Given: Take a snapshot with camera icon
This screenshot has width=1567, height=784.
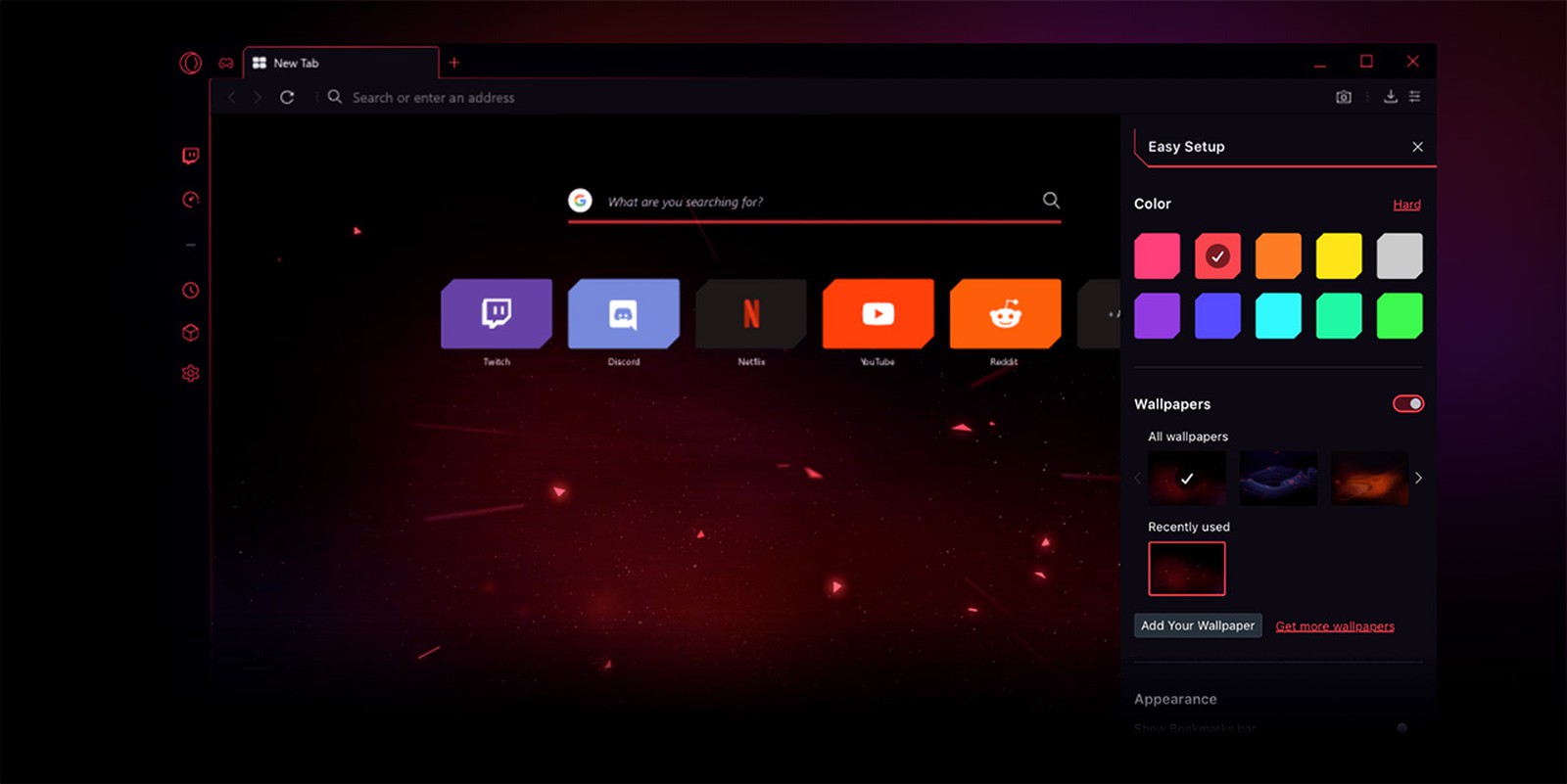Looking at the screenshot, I should [x=1344, y=97].
